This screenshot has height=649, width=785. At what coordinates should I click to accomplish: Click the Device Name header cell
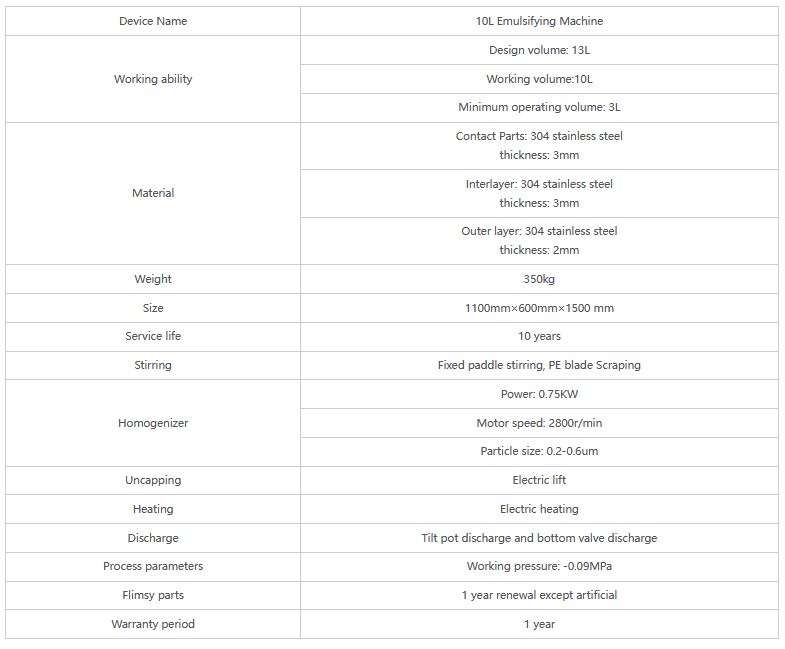pos(153,21)
